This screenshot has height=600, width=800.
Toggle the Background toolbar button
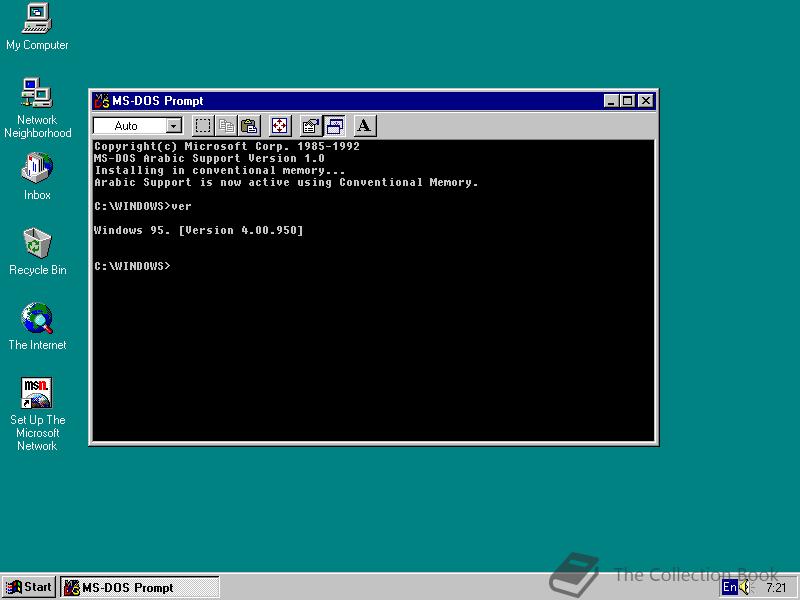(x=334, y=126)
